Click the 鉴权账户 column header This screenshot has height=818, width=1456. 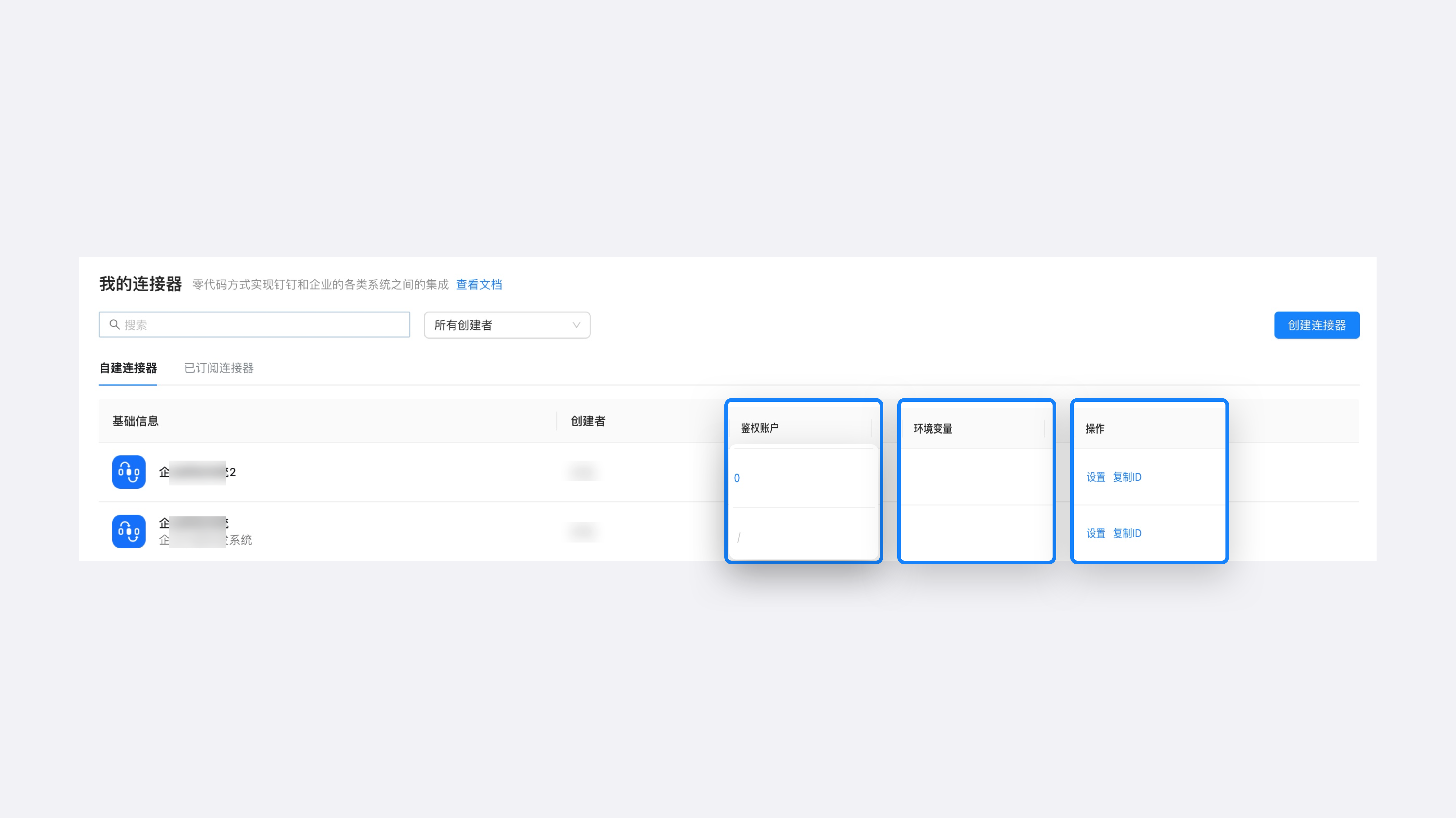tap(759, 428)
